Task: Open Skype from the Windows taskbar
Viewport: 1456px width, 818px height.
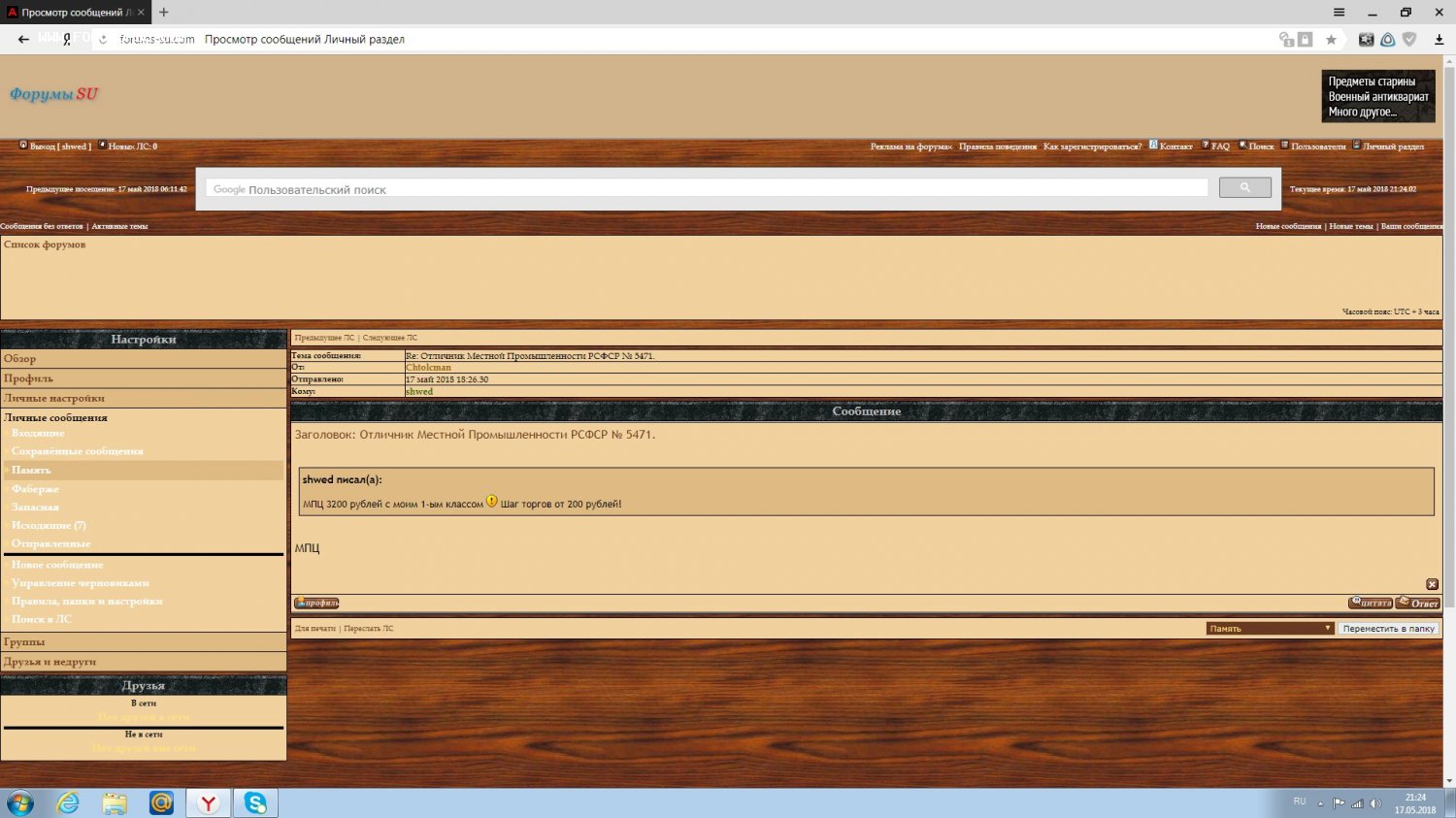Action: (x=255, y=802)
